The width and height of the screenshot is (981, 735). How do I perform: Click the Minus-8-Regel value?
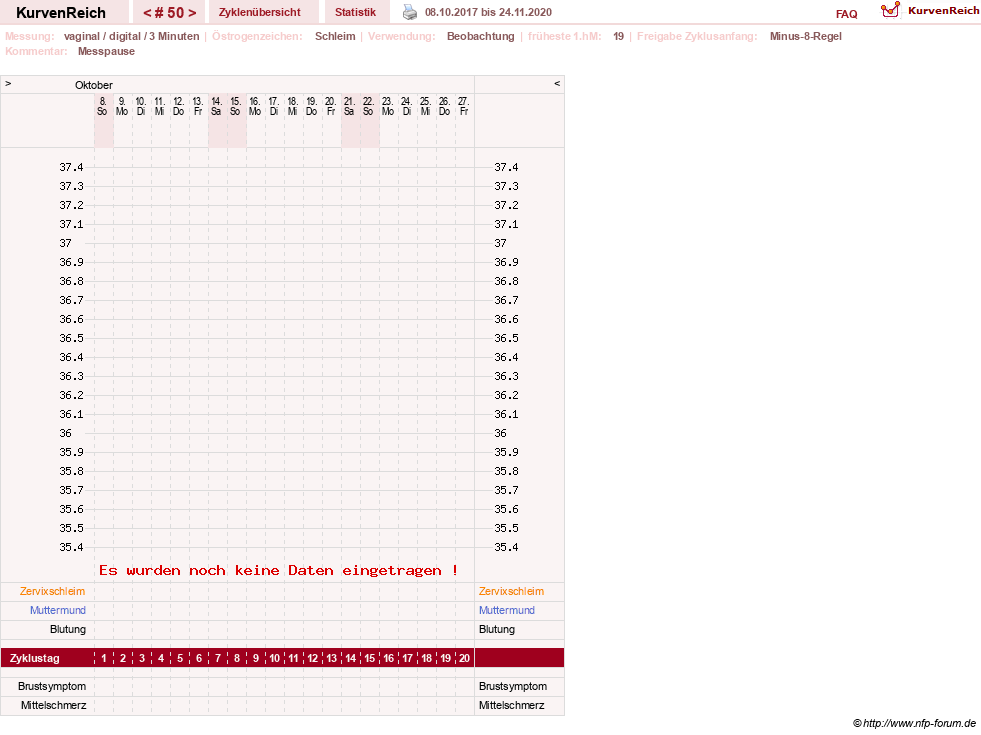[x=805, y=36]
